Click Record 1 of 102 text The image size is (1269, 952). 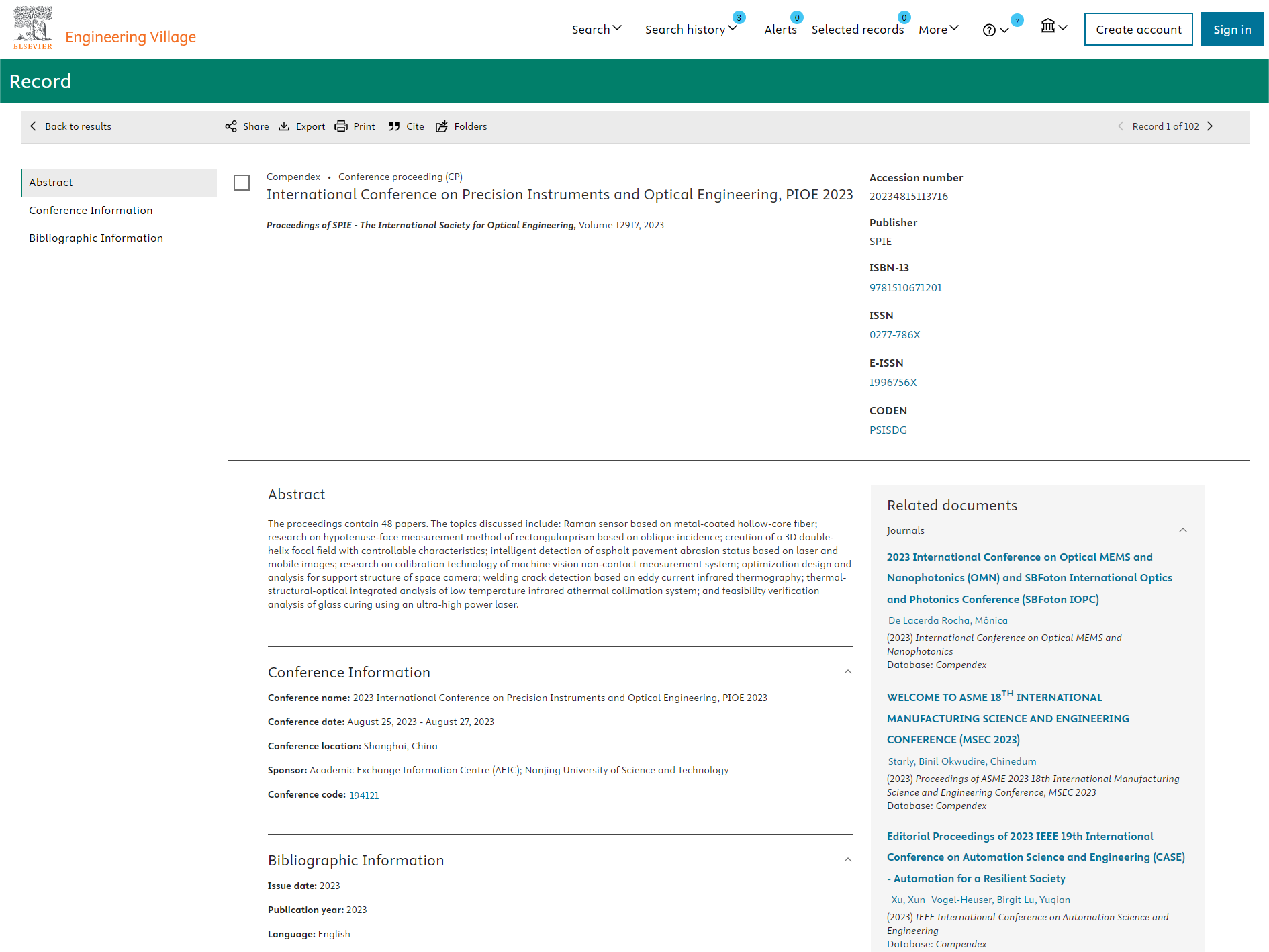[x=1165, y=126]
